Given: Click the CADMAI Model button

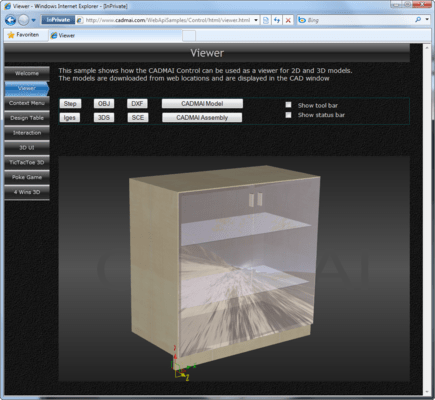Looking at the screenshot, I should [x=202, y=104].
